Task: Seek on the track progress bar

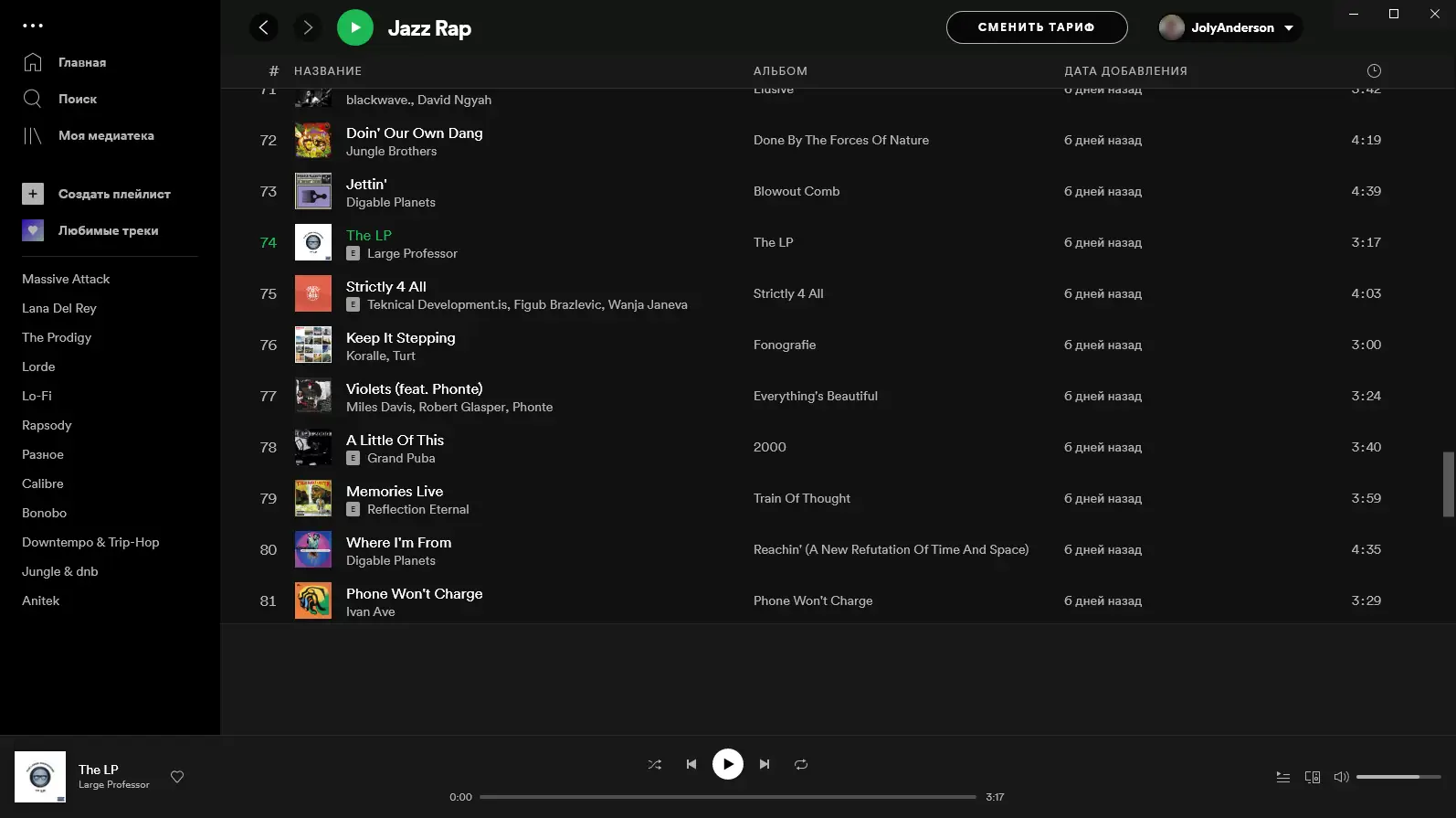Action: click(x=728, y=797)
